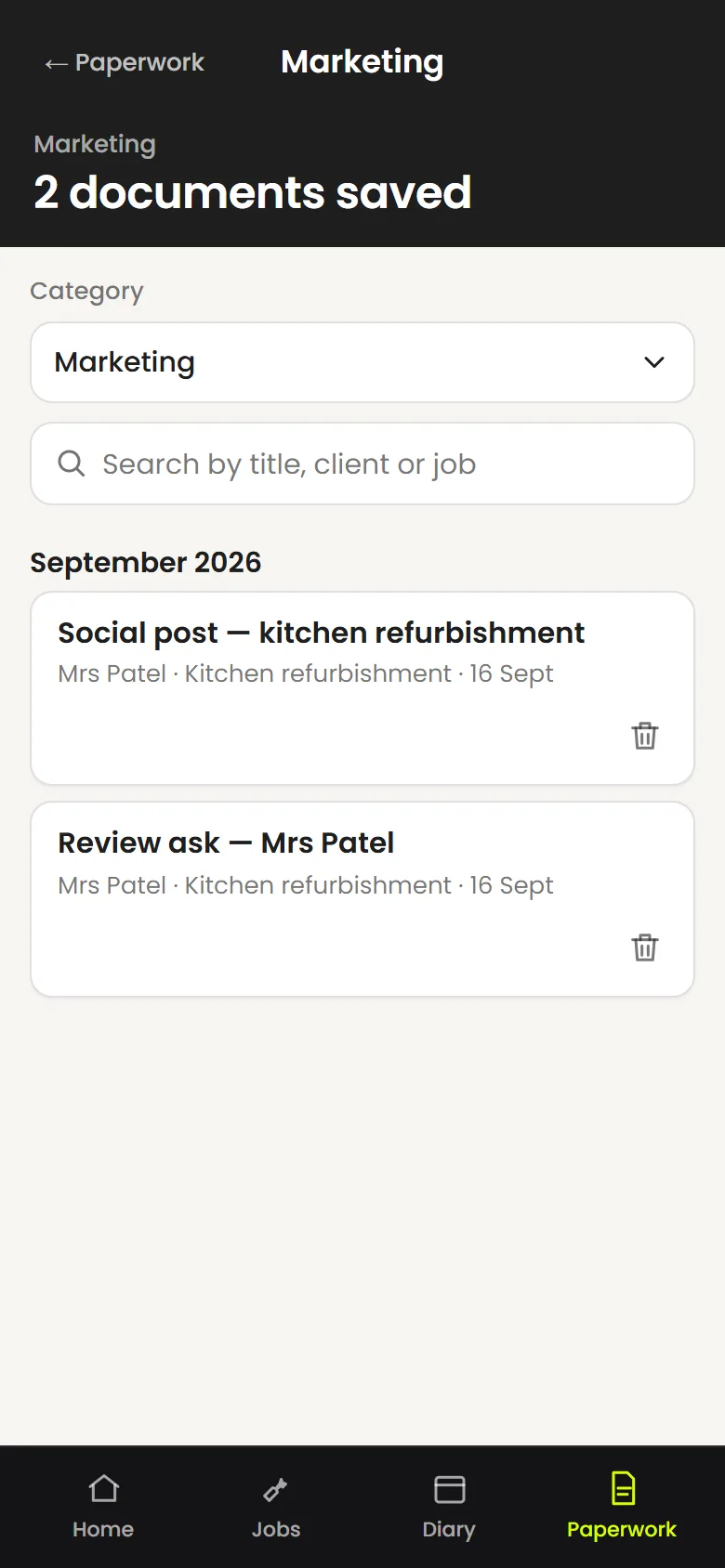Focus the Search by title, client or job field
The height and width of the screenshot is (1568, 725).
[x=362, y=464]
